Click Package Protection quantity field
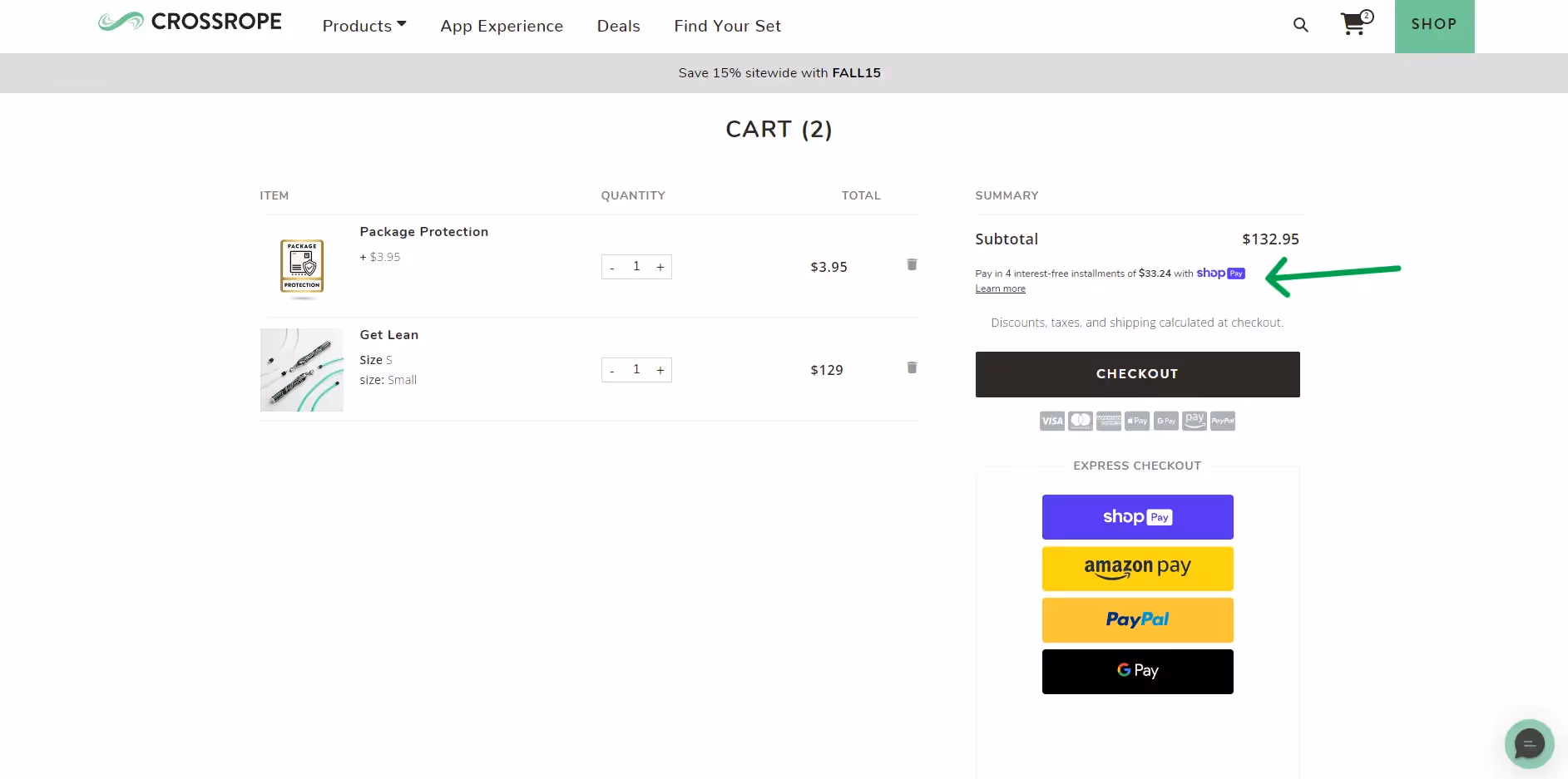 tap(636, 267)
